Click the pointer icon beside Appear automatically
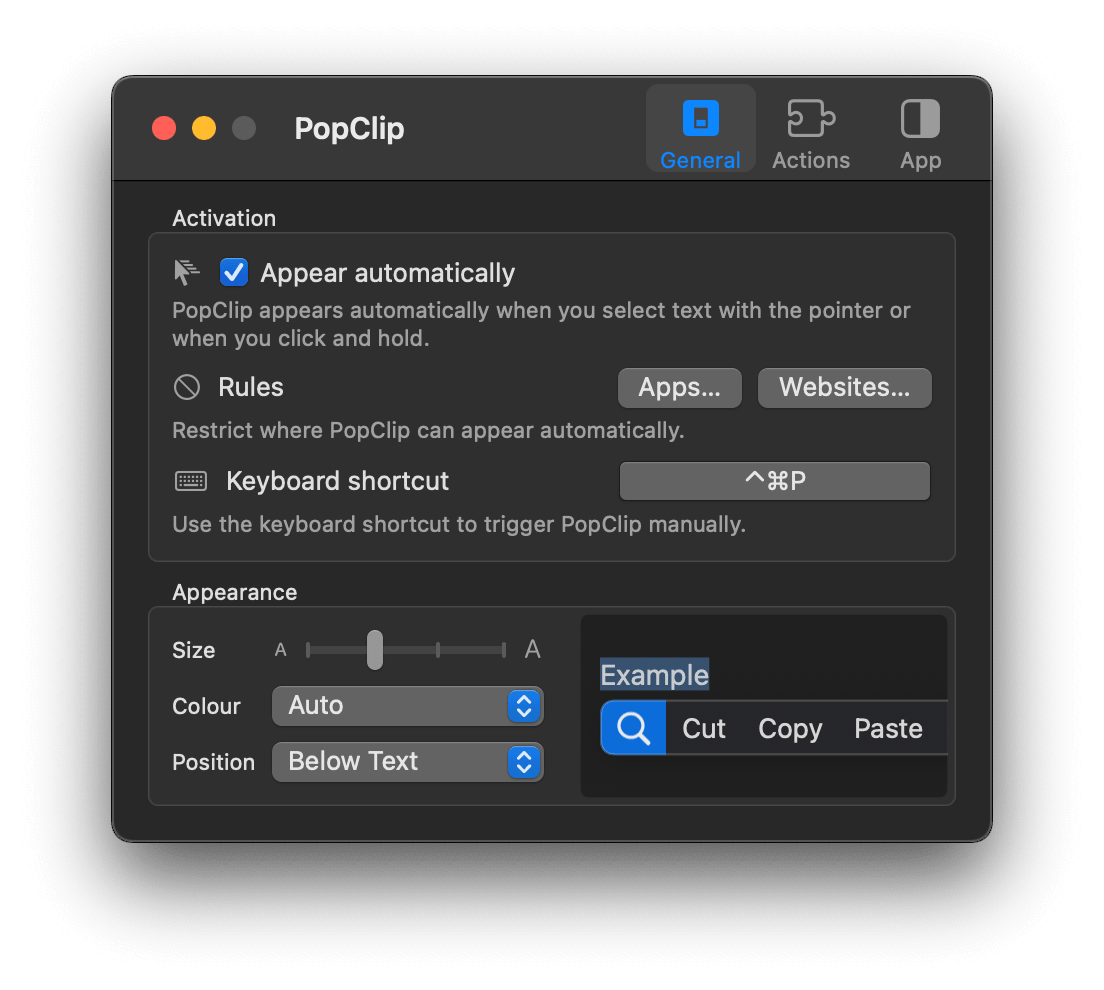Image resolution: width=1104 pixels, height=990 pixels. [x=187, y=272]
